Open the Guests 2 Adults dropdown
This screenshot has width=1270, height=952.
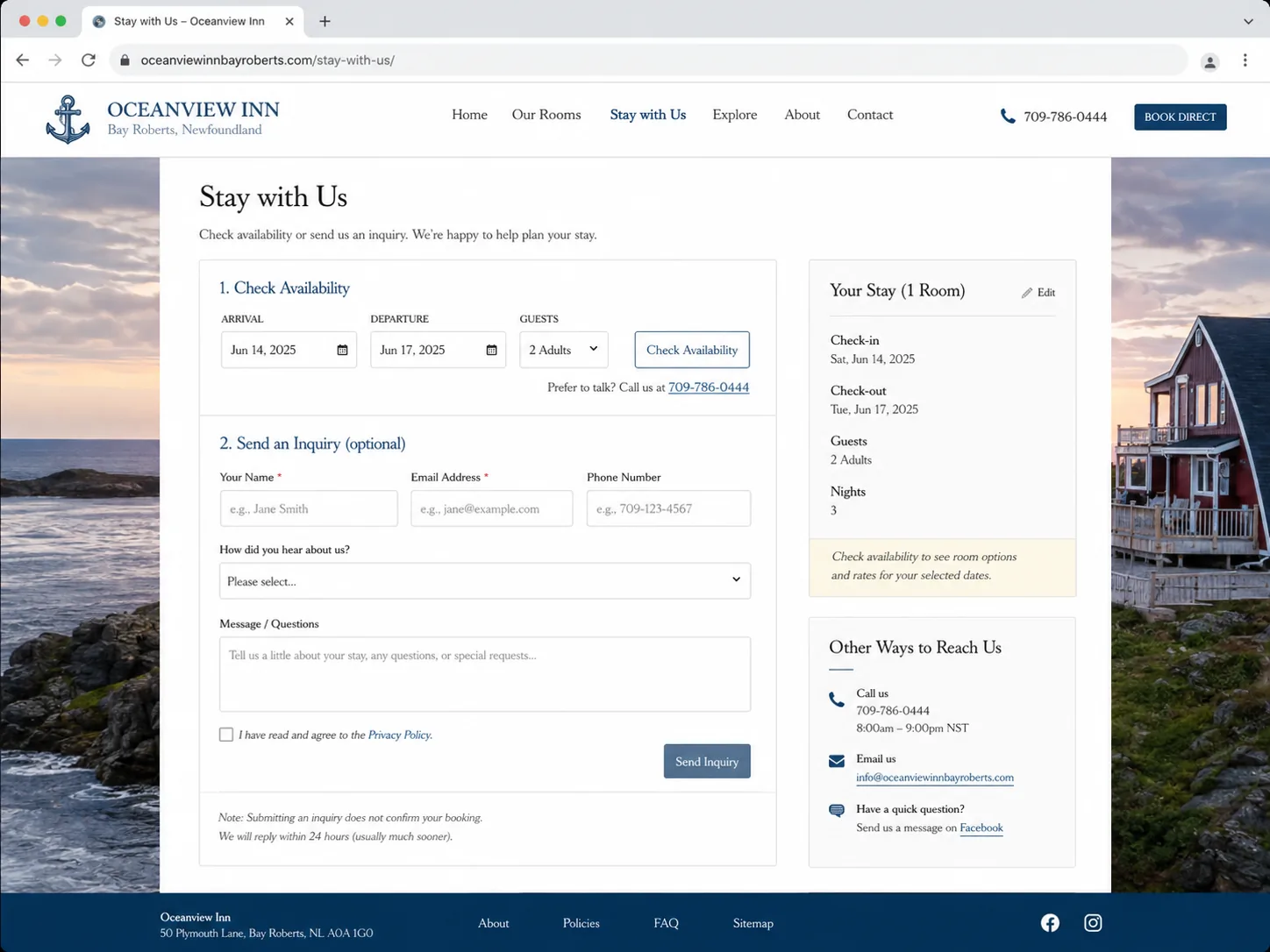point(564,350)
